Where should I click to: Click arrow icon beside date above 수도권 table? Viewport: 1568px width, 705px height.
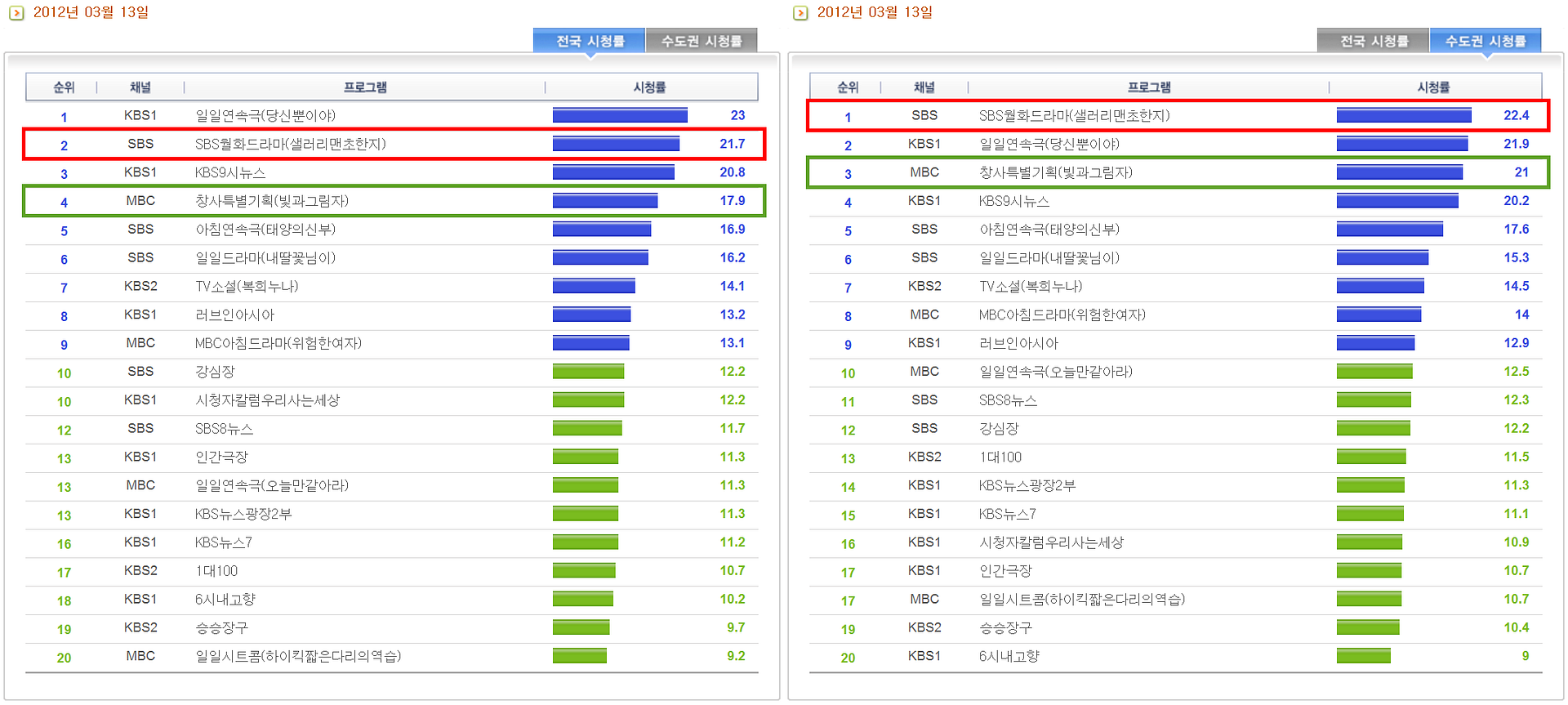point(800,13)
